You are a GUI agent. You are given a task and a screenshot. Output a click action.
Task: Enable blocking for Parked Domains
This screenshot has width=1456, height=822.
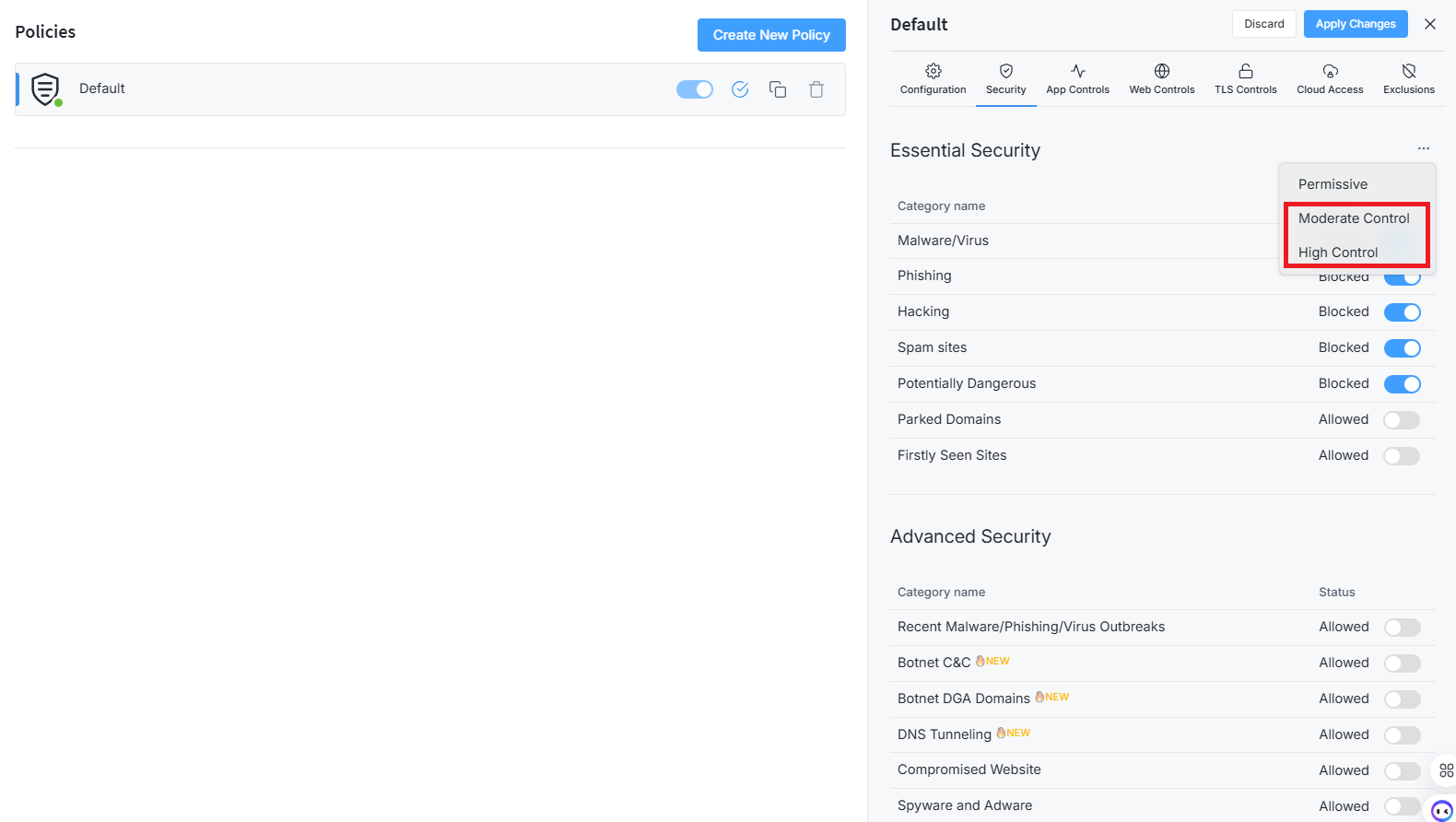(1402, 420)
